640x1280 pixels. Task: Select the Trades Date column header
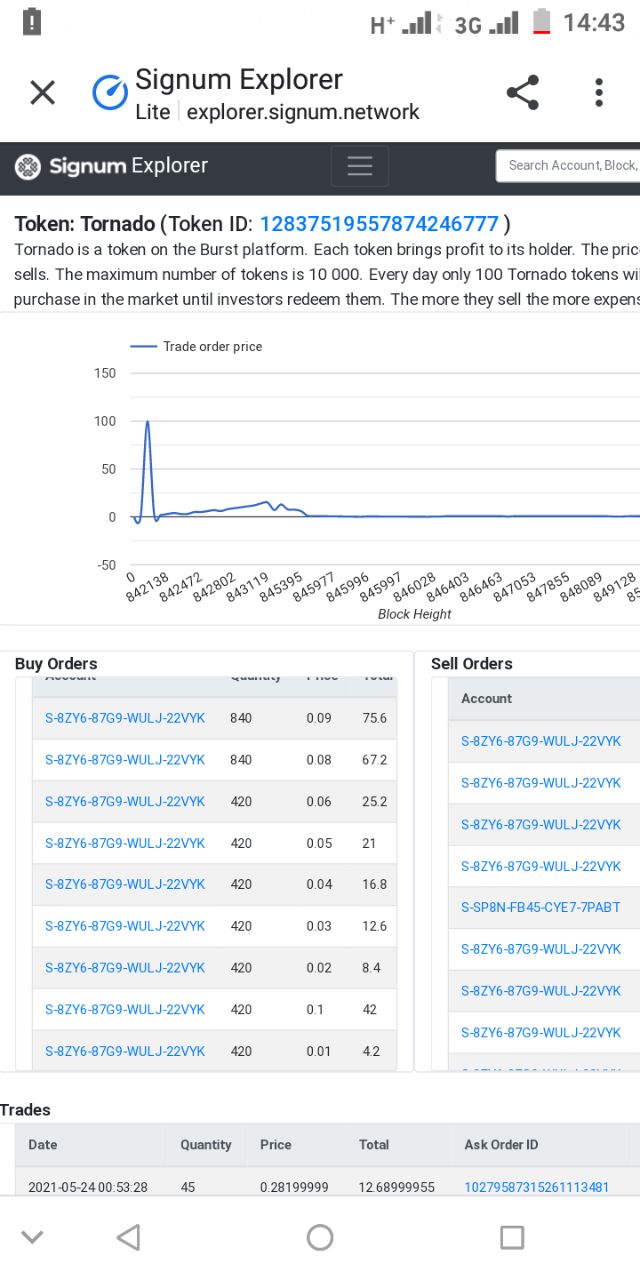tap(43, 1144)
